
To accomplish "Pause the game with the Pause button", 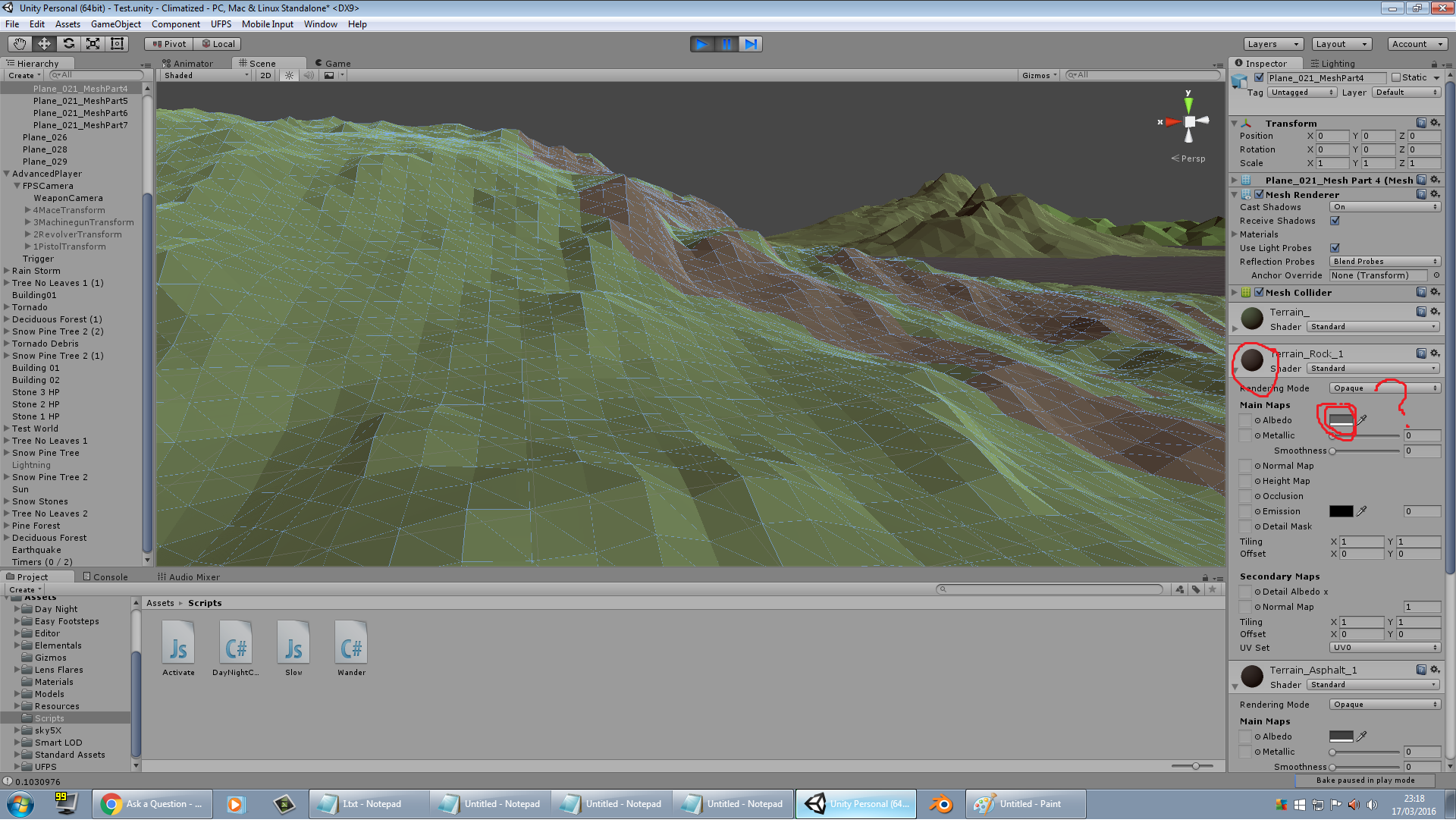I will coord(726,44).
